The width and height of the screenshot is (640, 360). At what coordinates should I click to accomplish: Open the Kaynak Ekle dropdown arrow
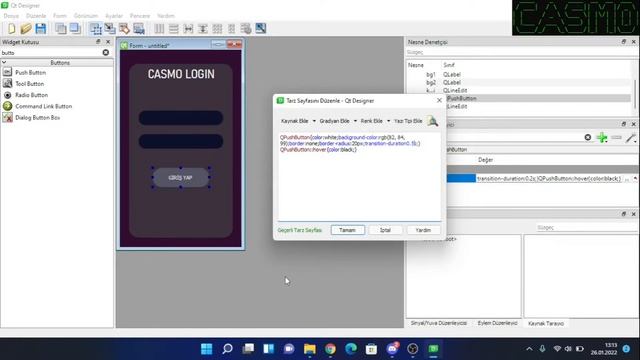point(314,121)
